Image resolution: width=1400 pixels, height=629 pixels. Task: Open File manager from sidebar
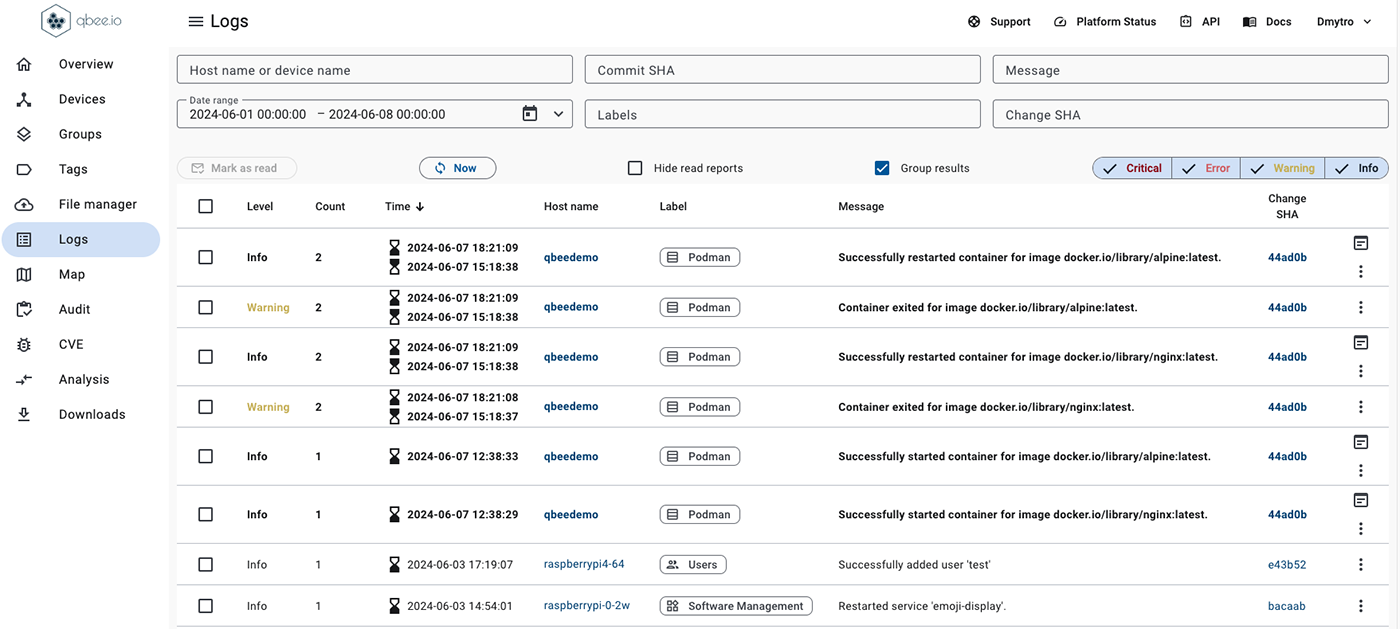click(81, 204)
